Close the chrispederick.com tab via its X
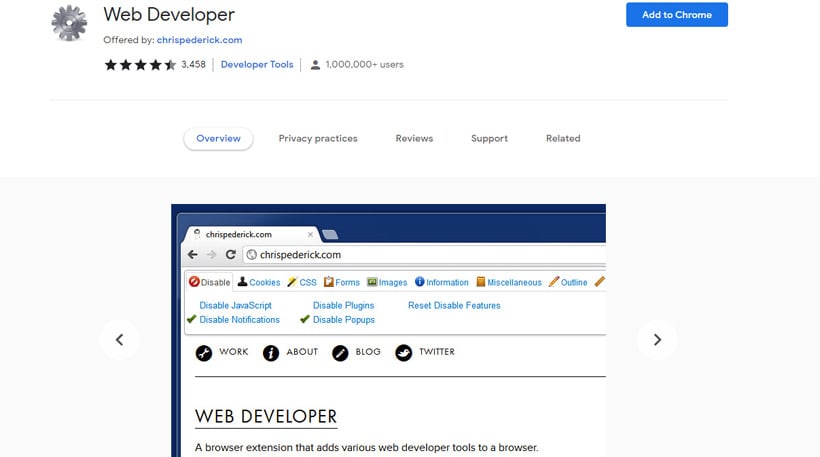This screenshot has width=820, height=457. click(x=310, y=234)
